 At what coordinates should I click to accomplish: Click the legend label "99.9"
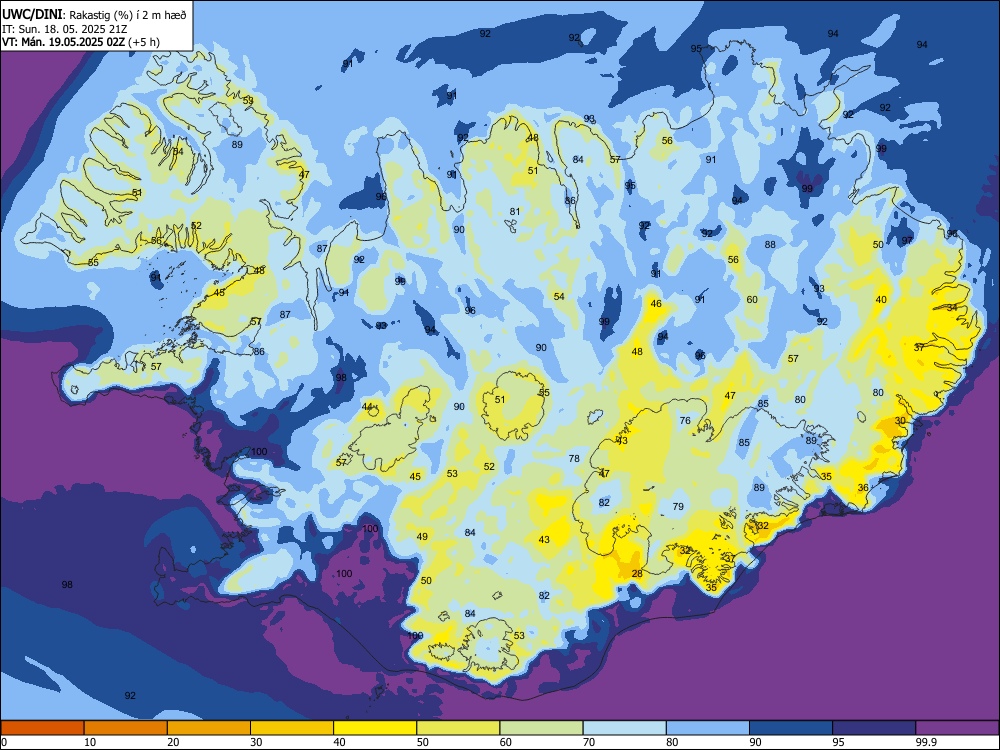926,742
